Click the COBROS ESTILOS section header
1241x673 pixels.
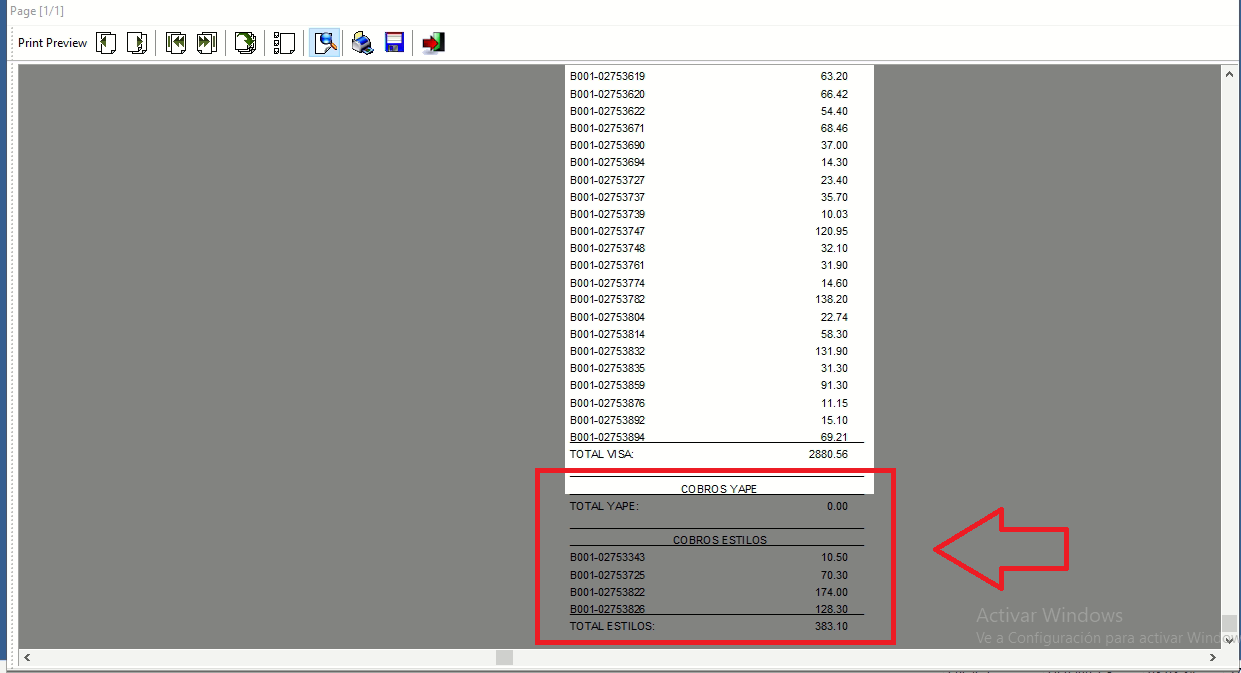coord(719,540)
